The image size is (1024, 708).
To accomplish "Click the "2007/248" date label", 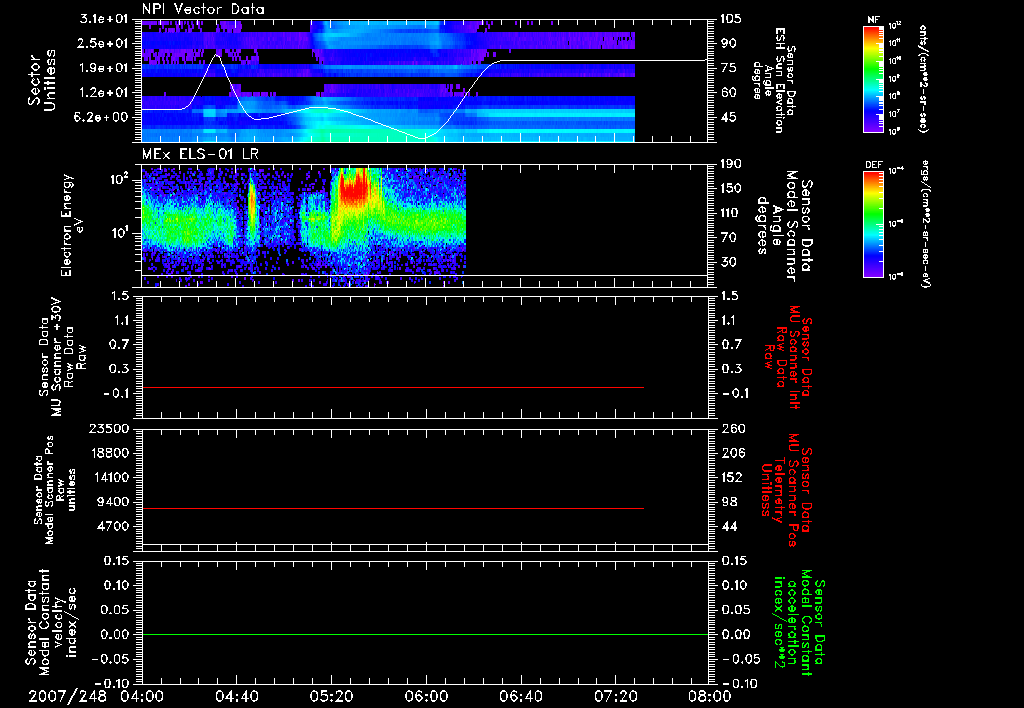I will coord(67,696).
